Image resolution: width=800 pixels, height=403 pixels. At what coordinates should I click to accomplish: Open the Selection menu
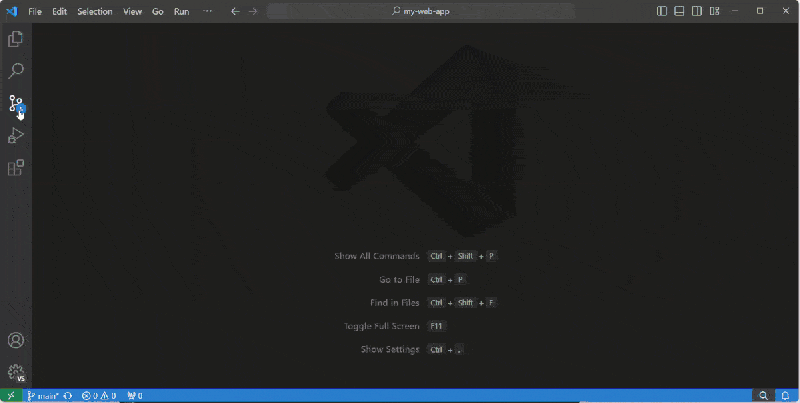(x=95, y=11)
